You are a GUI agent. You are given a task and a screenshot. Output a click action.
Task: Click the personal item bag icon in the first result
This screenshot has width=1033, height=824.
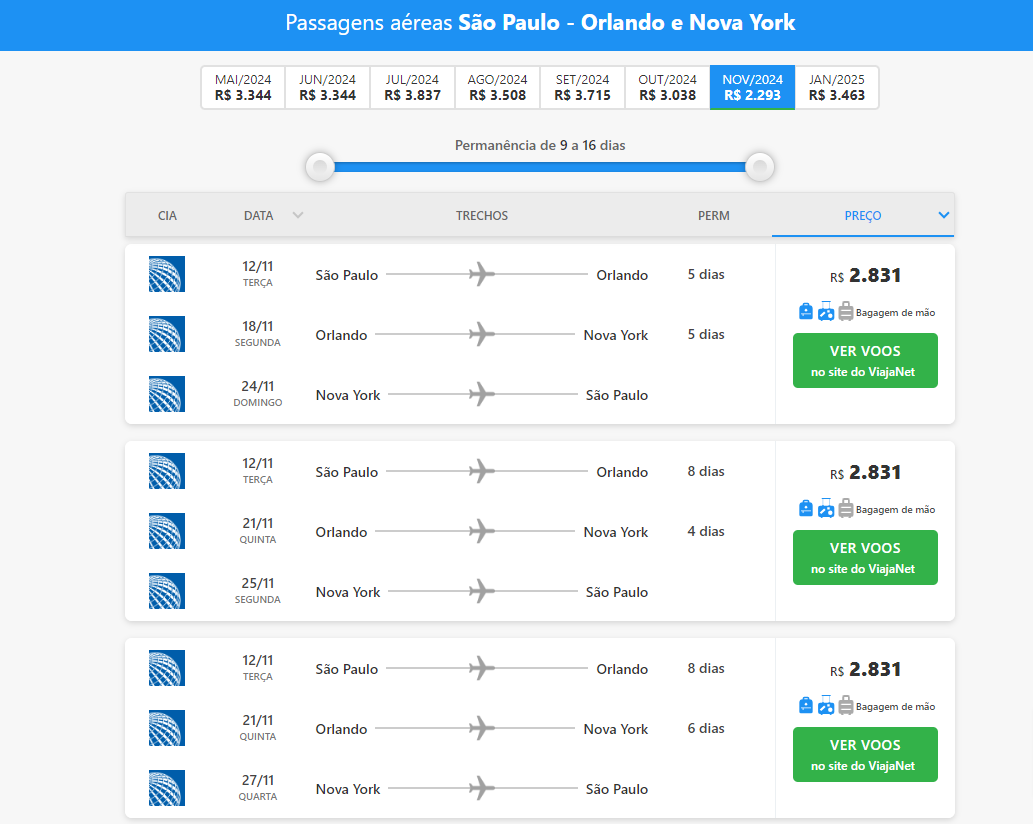(x=806, y=312)
